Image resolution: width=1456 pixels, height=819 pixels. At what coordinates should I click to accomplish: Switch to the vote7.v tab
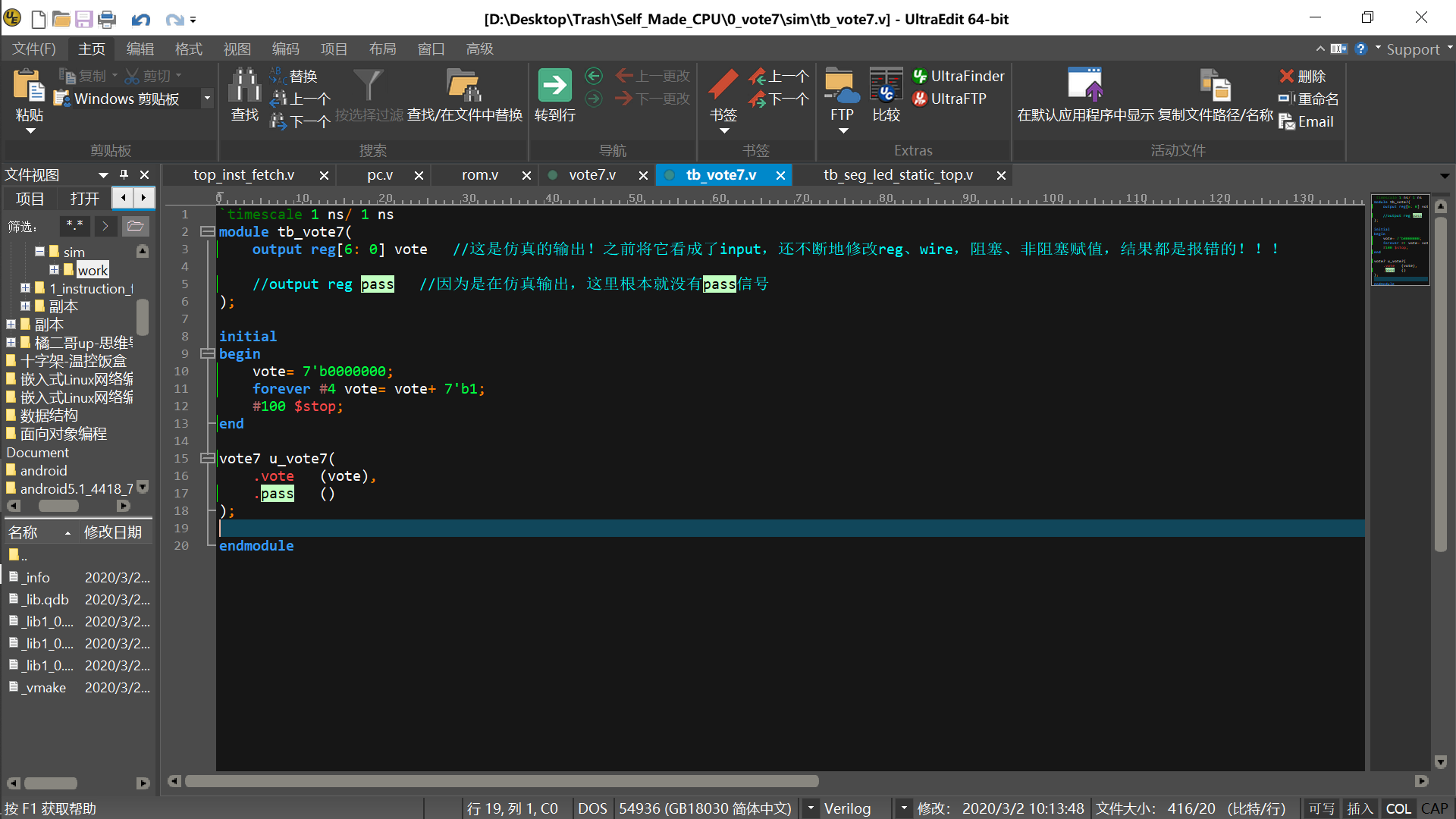[x=591, y=175]
